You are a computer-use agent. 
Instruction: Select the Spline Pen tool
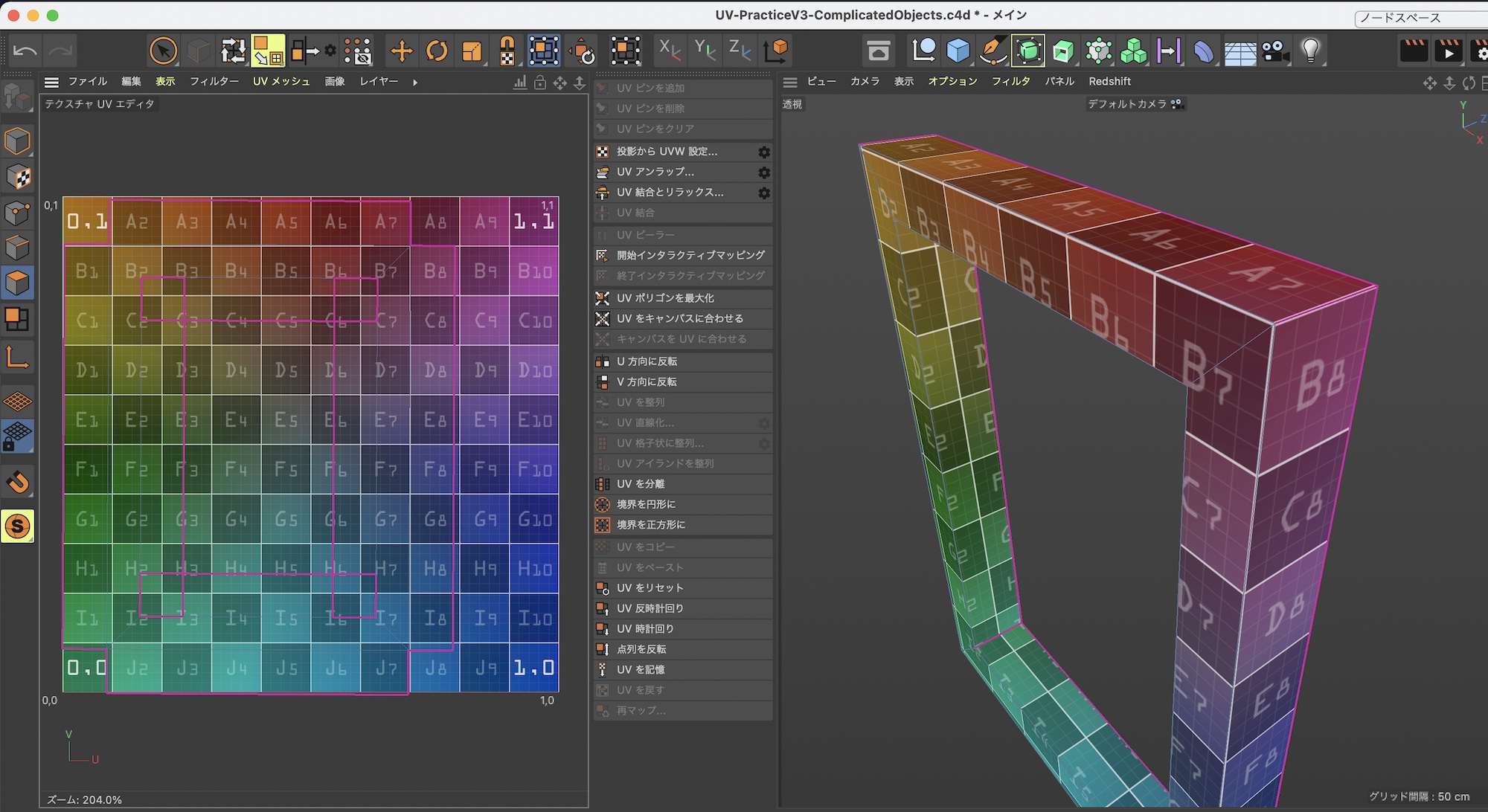(x=992, y=51)
